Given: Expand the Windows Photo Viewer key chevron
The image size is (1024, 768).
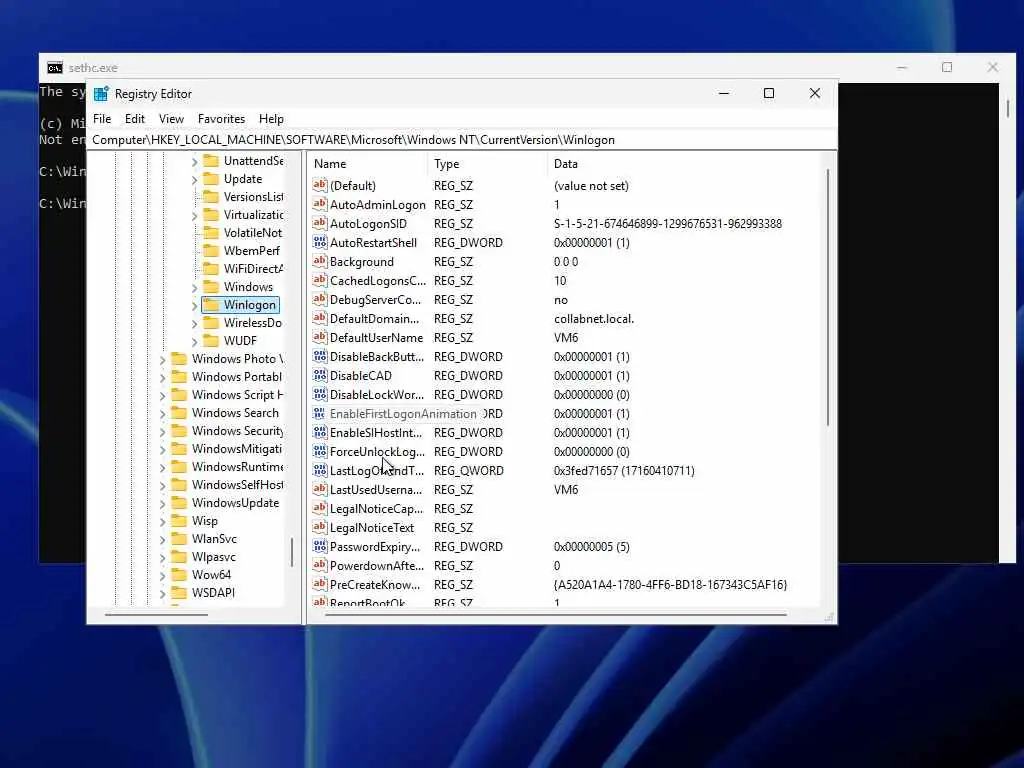Looking at the screenshot, I should pos(163,359).
